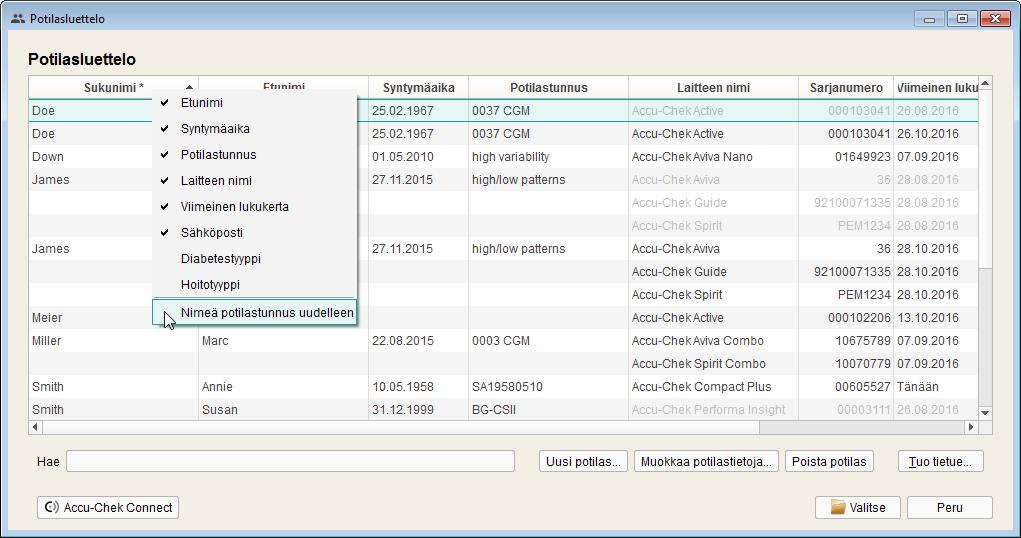The width and height of the screenshot is (1021, 538).
Task: Sort by the Viimeinen lukukerta column header
Action: pyautogui.click(x=936, y=87)
